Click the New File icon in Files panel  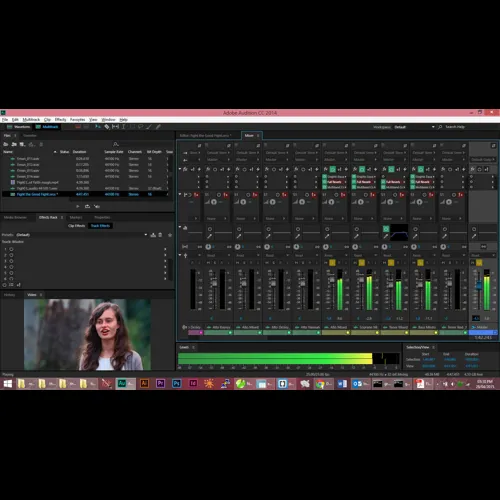22,144
